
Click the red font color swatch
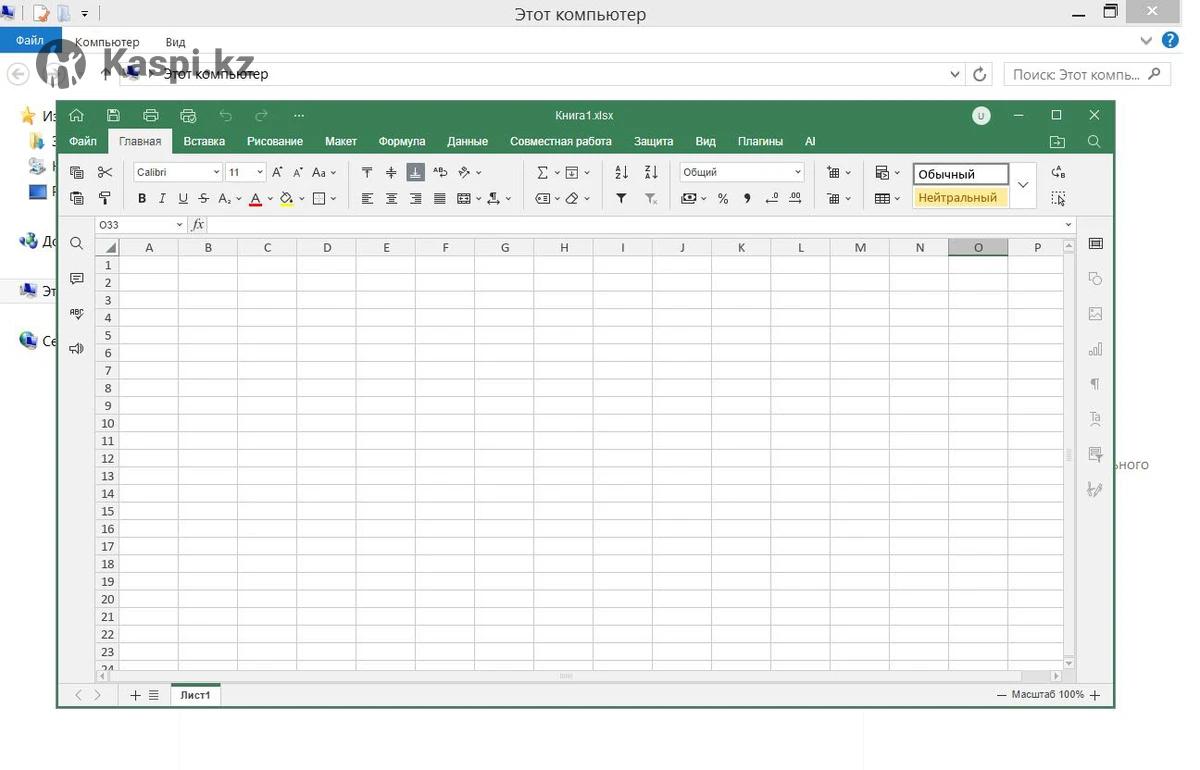pyautogui.click(x=255, y=199)
